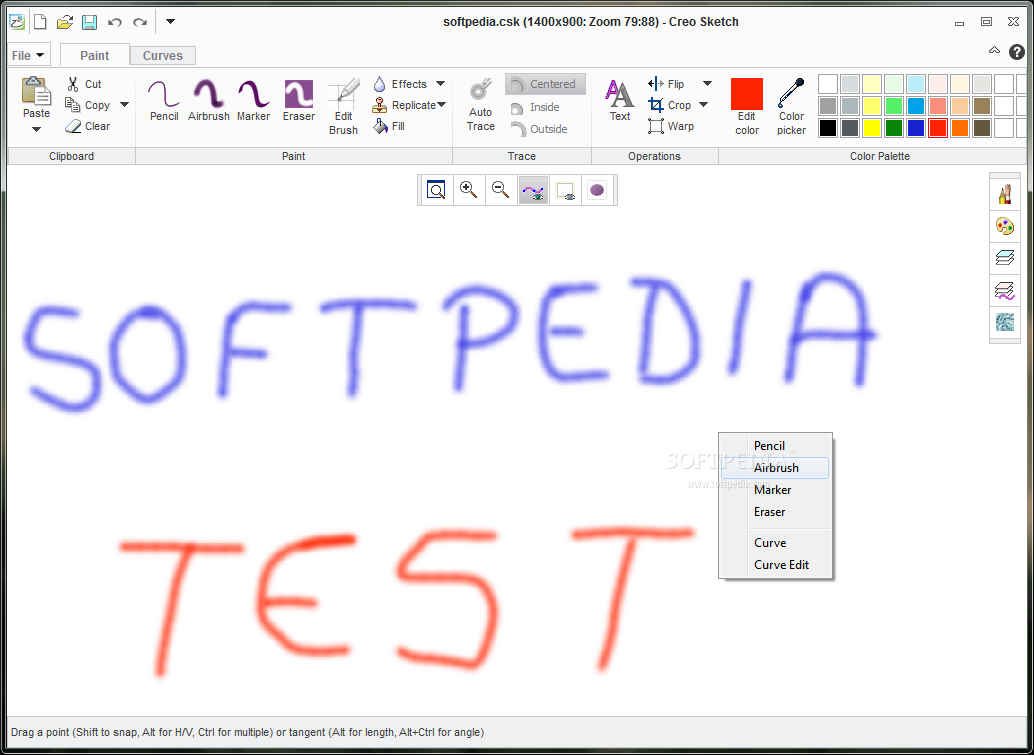Viewport: 1034px width, 755px height.
Task: Activate the Color picker eyedropper
Action: pyautogui.click(x=791, y=107)
